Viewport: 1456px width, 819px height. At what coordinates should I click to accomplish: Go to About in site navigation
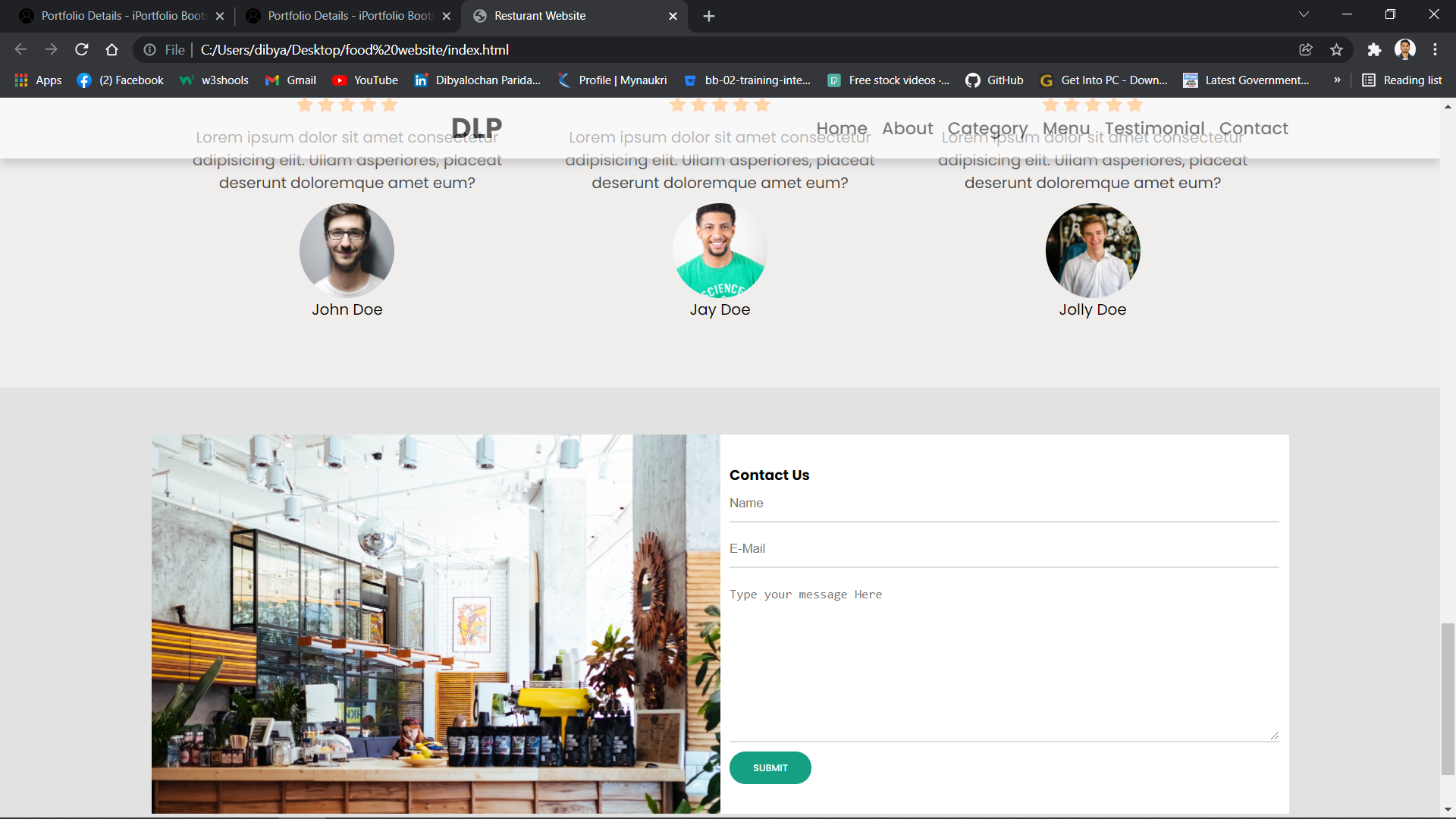pos(907,129)
